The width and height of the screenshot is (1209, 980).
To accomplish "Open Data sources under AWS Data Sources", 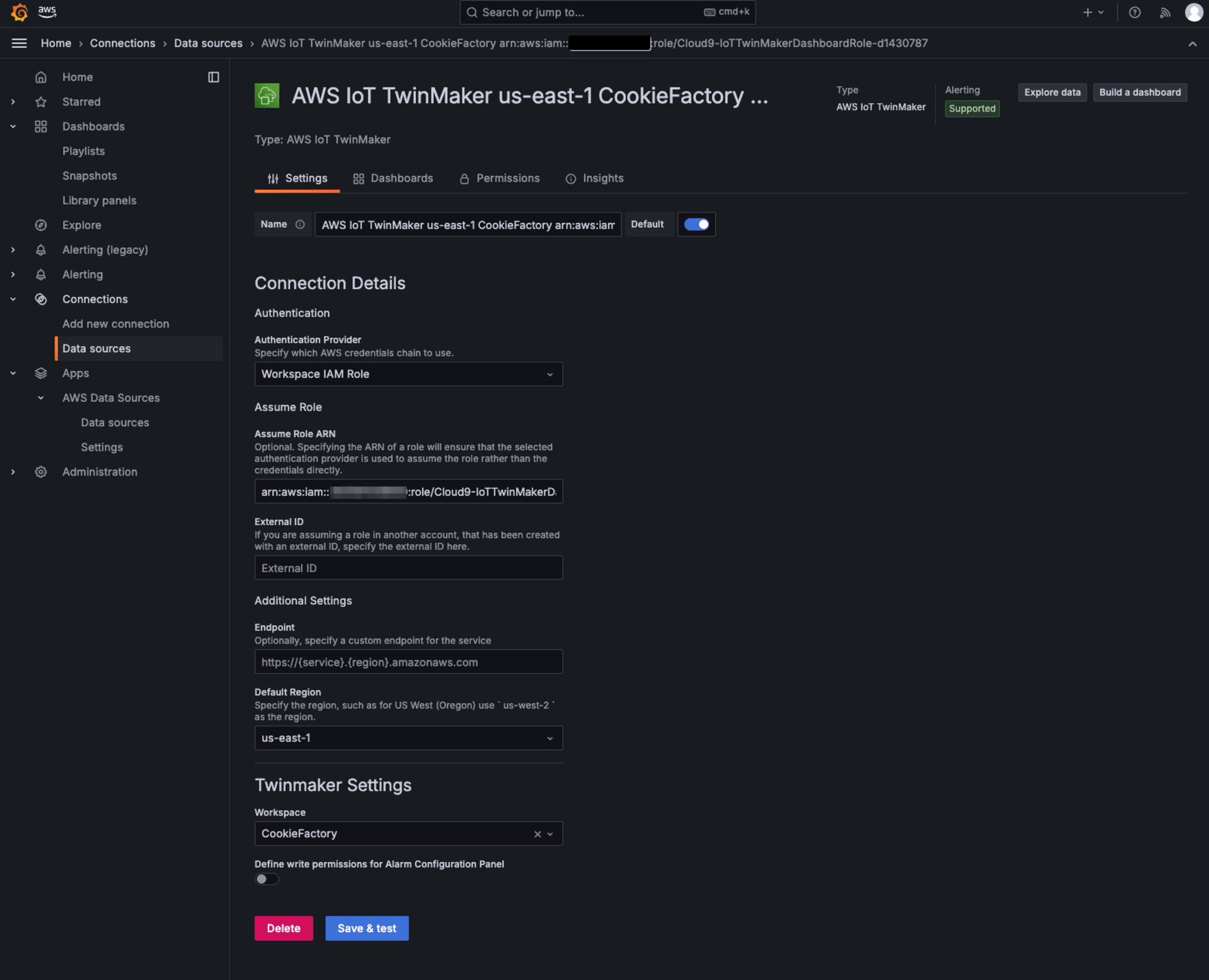I will click(115, 422).
